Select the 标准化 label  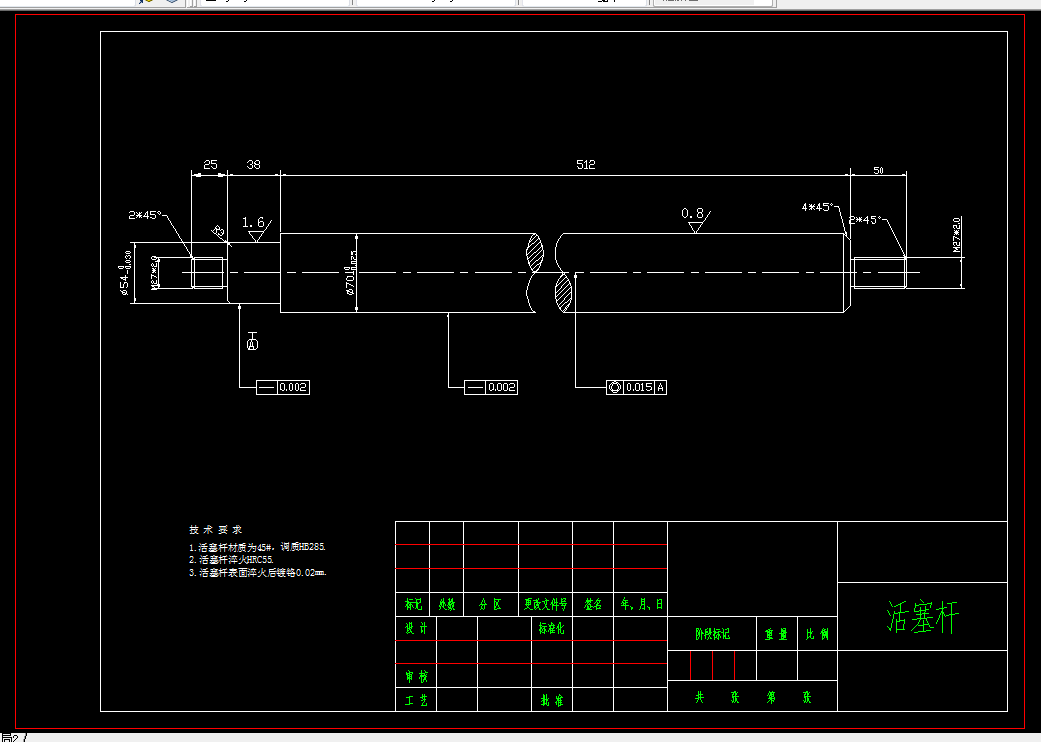click(552, 628)
